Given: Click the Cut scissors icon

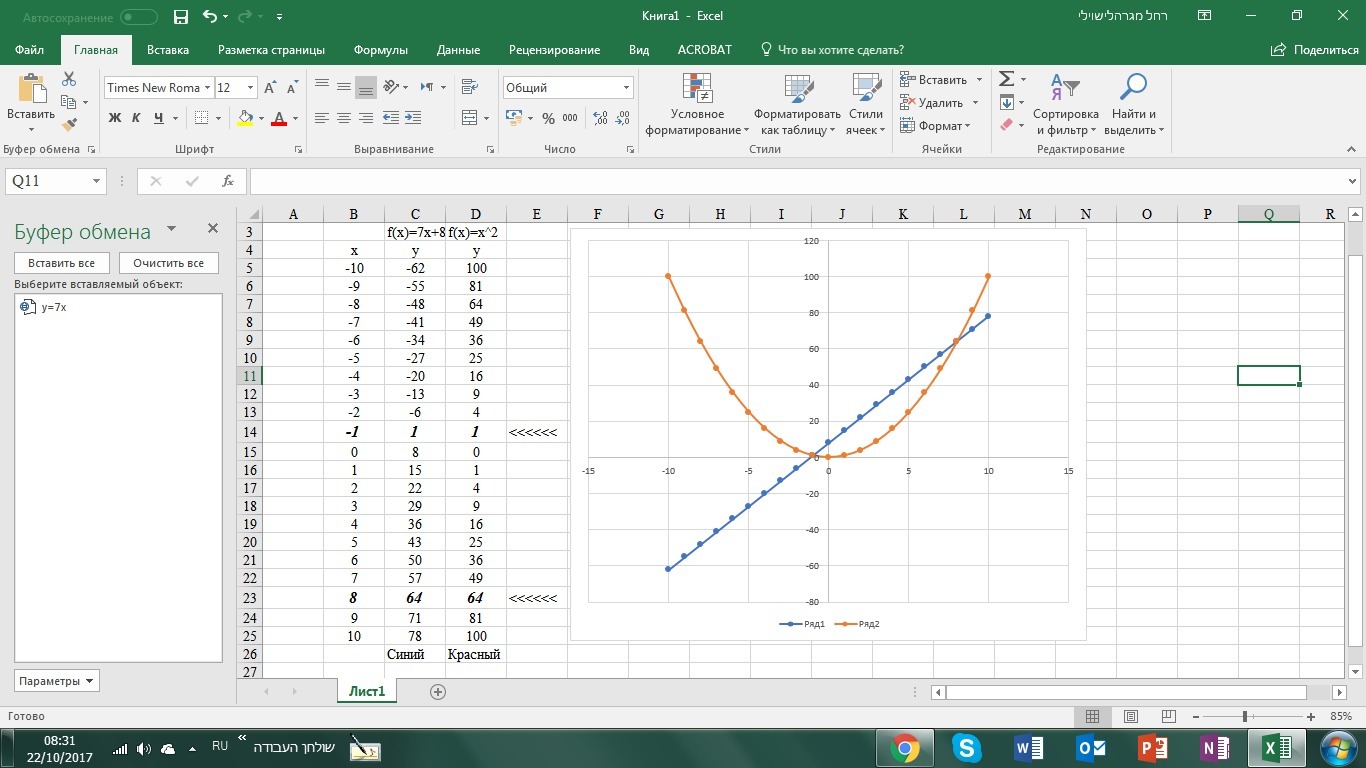Looking at the screenshot, I should pyautogui.click(x=69, y=79).
